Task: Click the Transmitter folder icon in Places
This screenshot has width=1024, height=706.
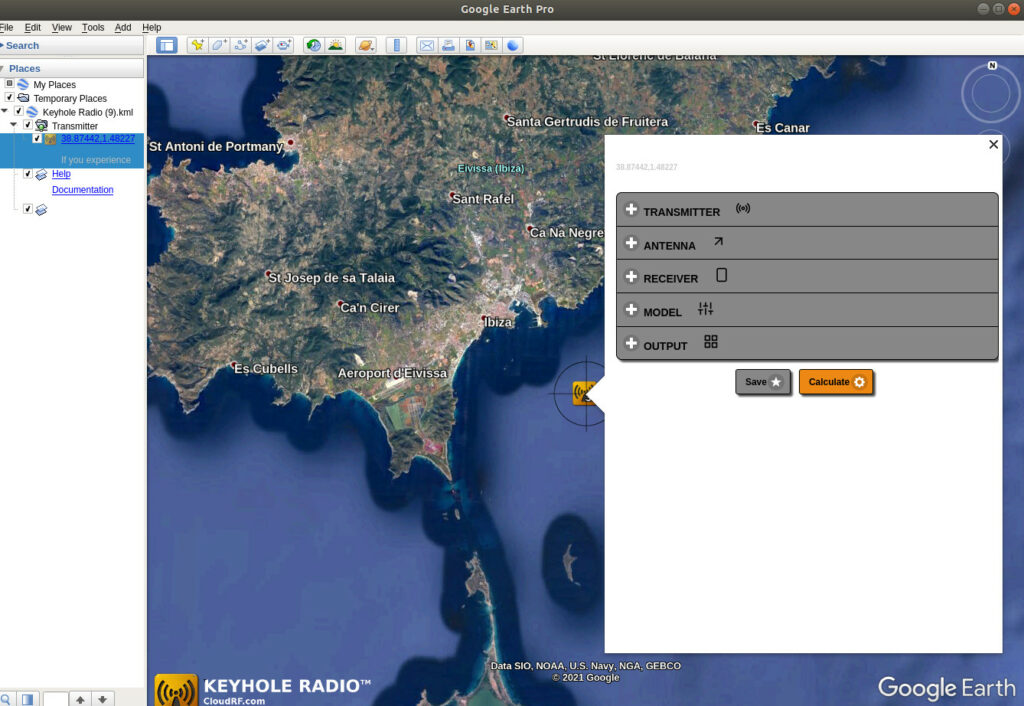Action: (x=41, y=125)
